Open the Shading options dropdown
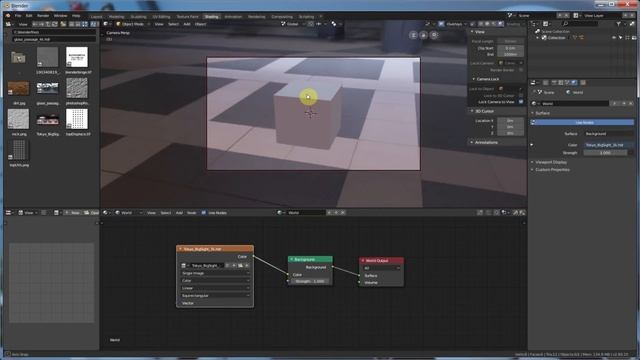This screenshot has height=360, width=640. click(x=515, y=24)
